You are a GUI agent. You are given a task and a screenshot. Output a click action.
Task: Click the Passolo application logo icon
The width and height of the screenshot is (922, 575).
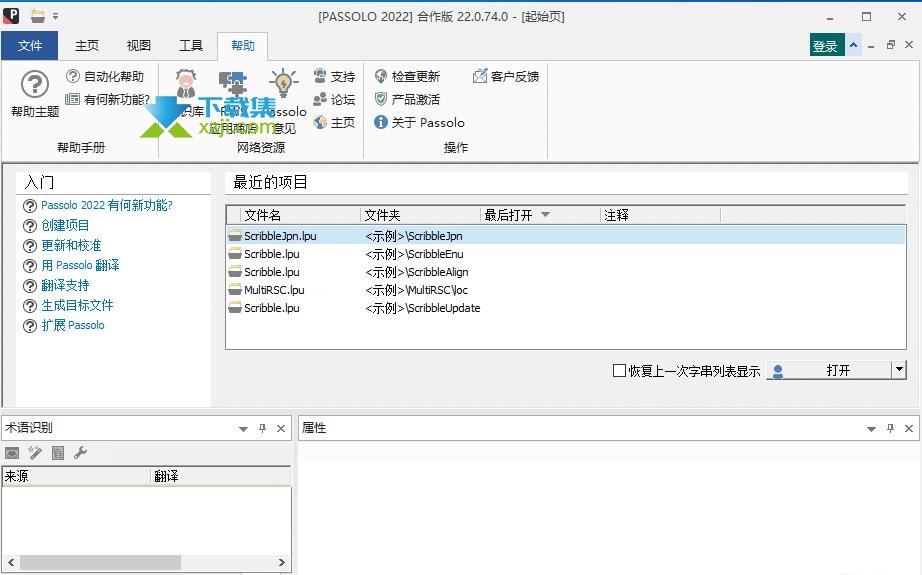(x=11, y=16)
